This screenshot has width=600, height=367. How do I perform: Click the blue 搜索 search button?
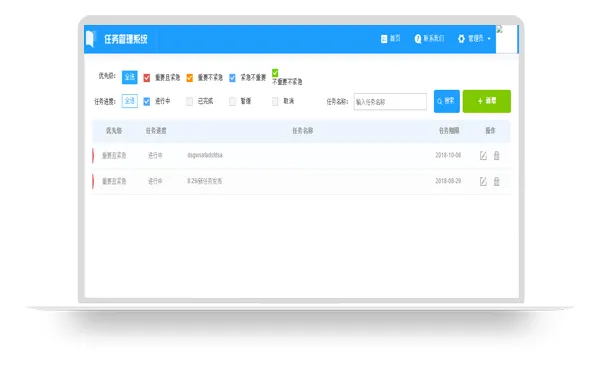447,101
